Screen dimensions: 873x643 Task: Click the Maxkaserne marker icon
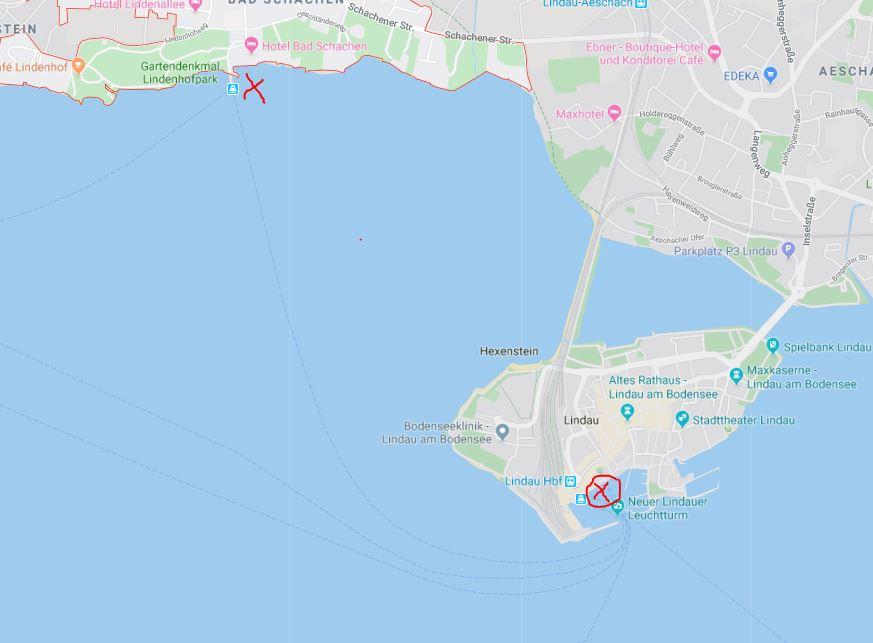pos(736,376)
